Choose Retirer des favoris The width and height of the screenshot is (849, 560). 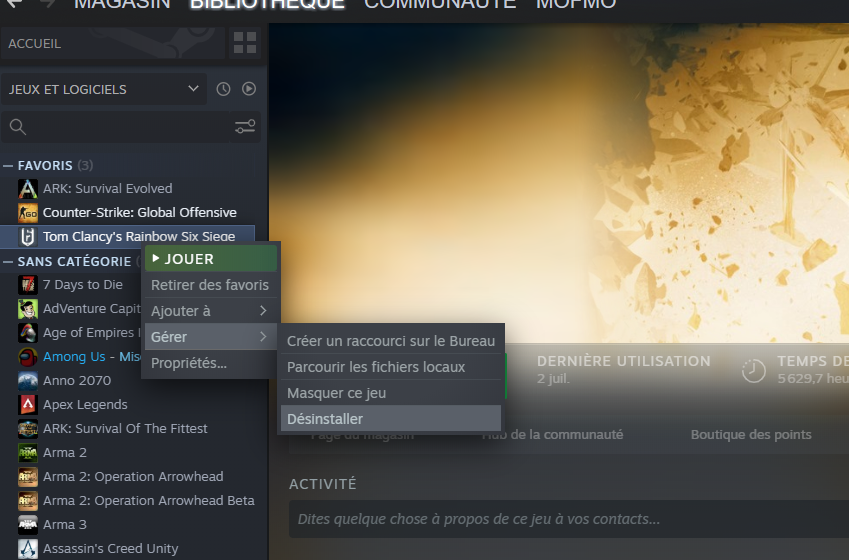210,285
